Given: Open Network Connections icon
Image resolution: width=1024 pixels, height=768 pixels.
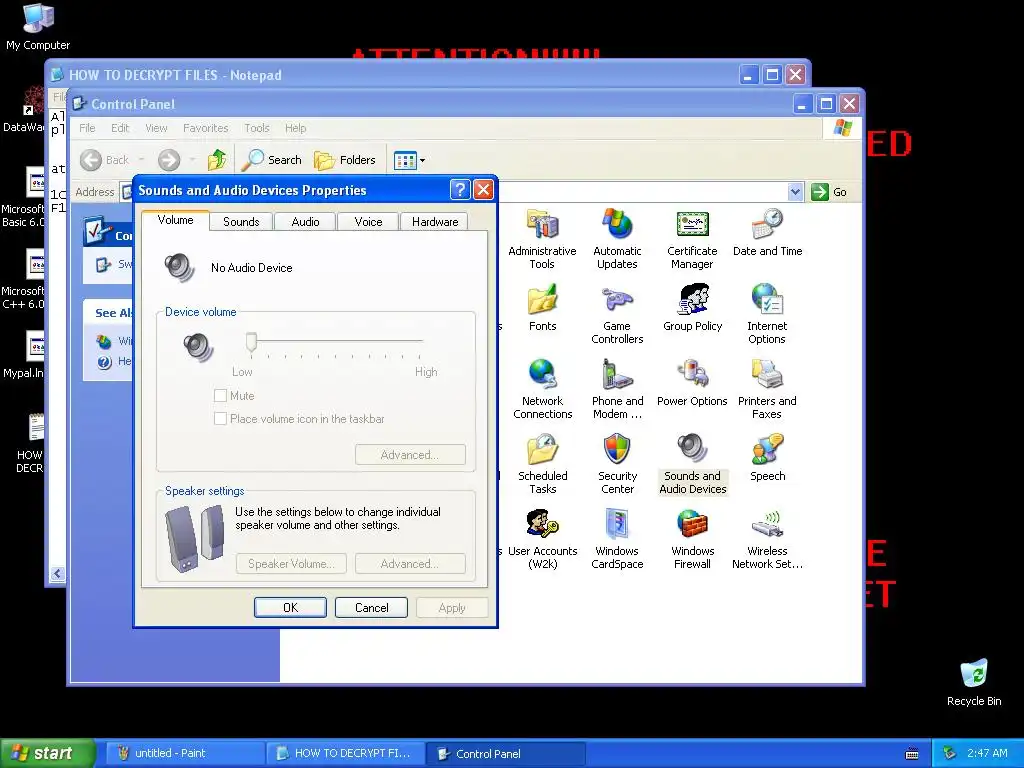Looking at the screenshot, I should coord(542,389).
